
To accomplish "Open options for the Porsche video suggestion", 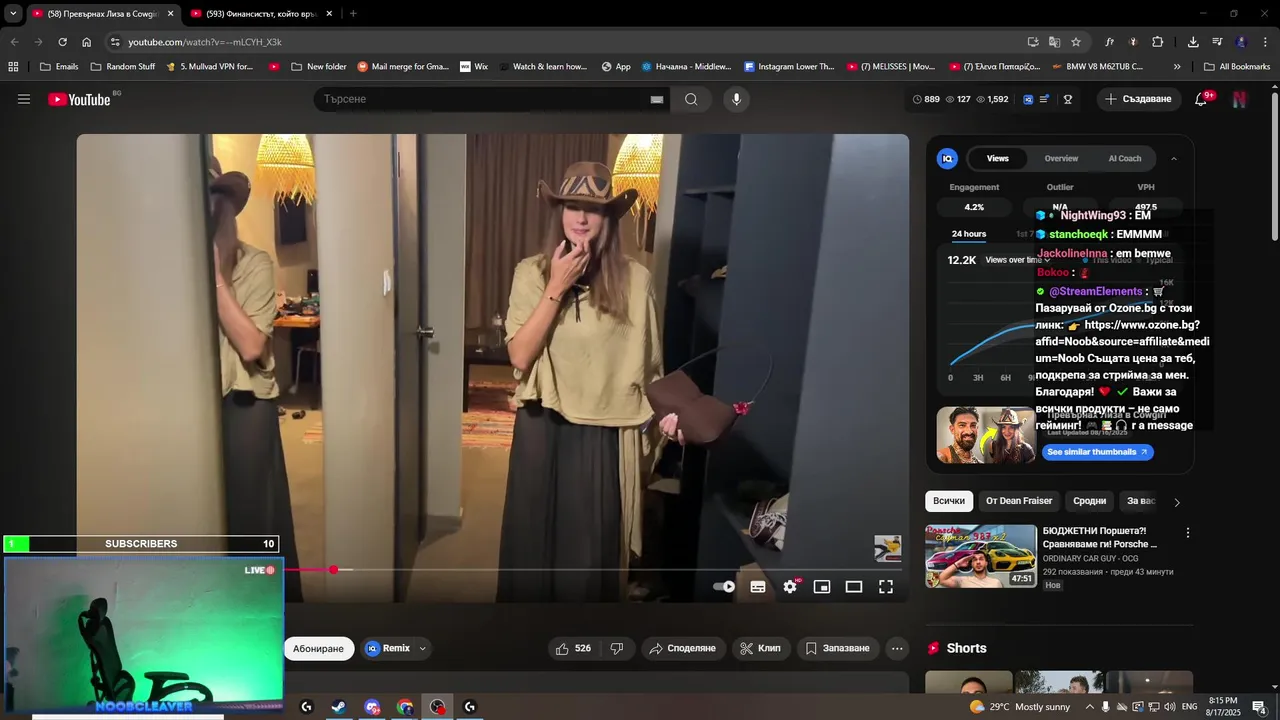I will click(x=1188, y=533).
